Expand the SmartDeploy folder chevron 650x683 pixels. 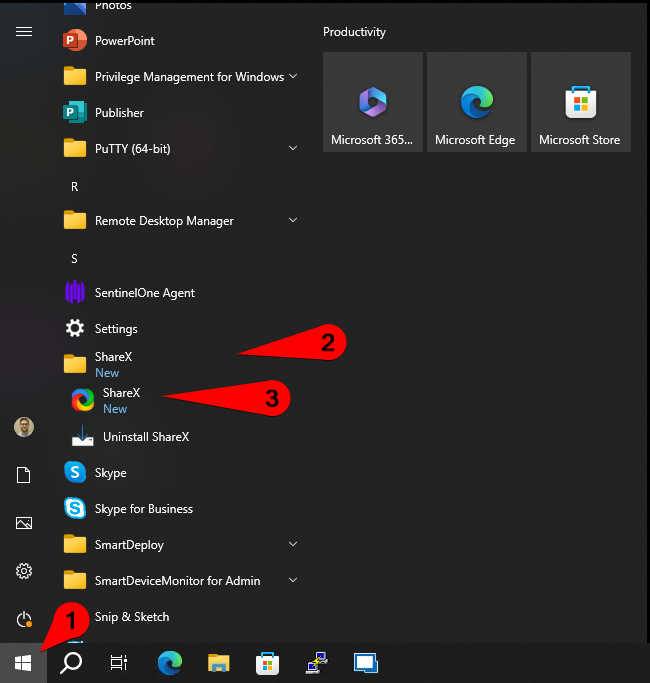(293, 544)
